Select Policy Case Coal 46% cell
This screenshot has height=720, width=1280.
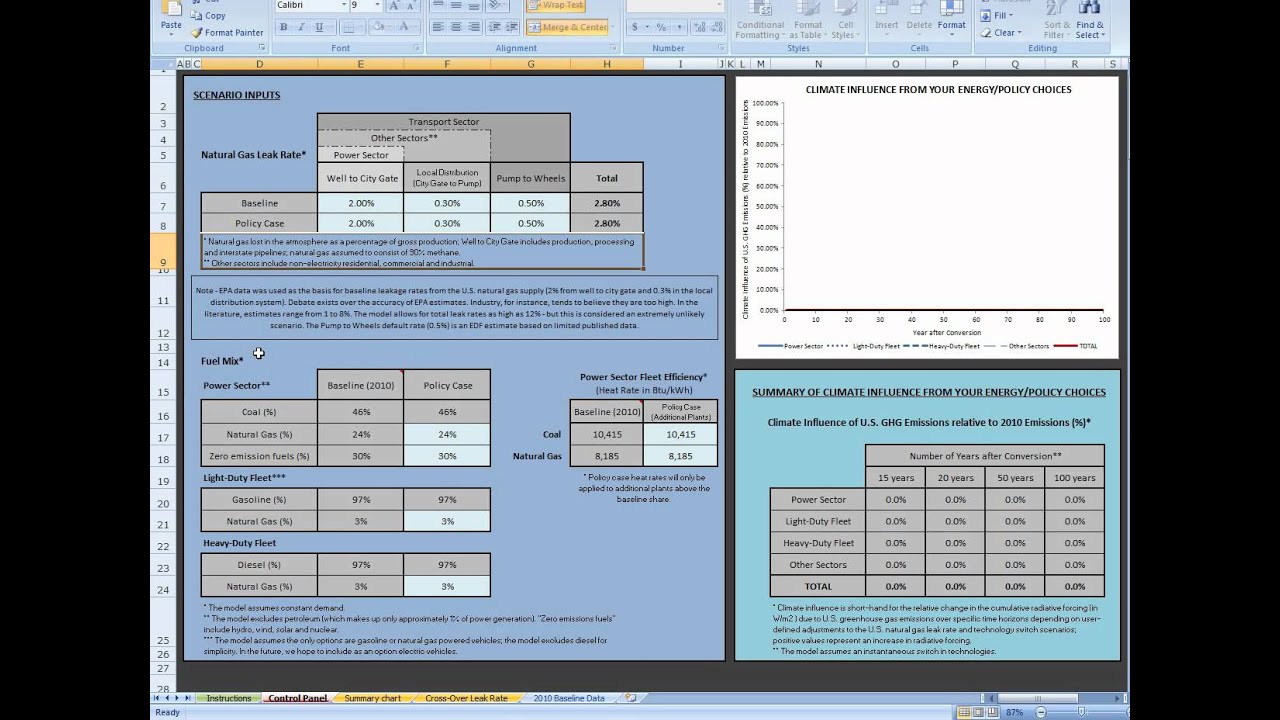click(447, 412)
